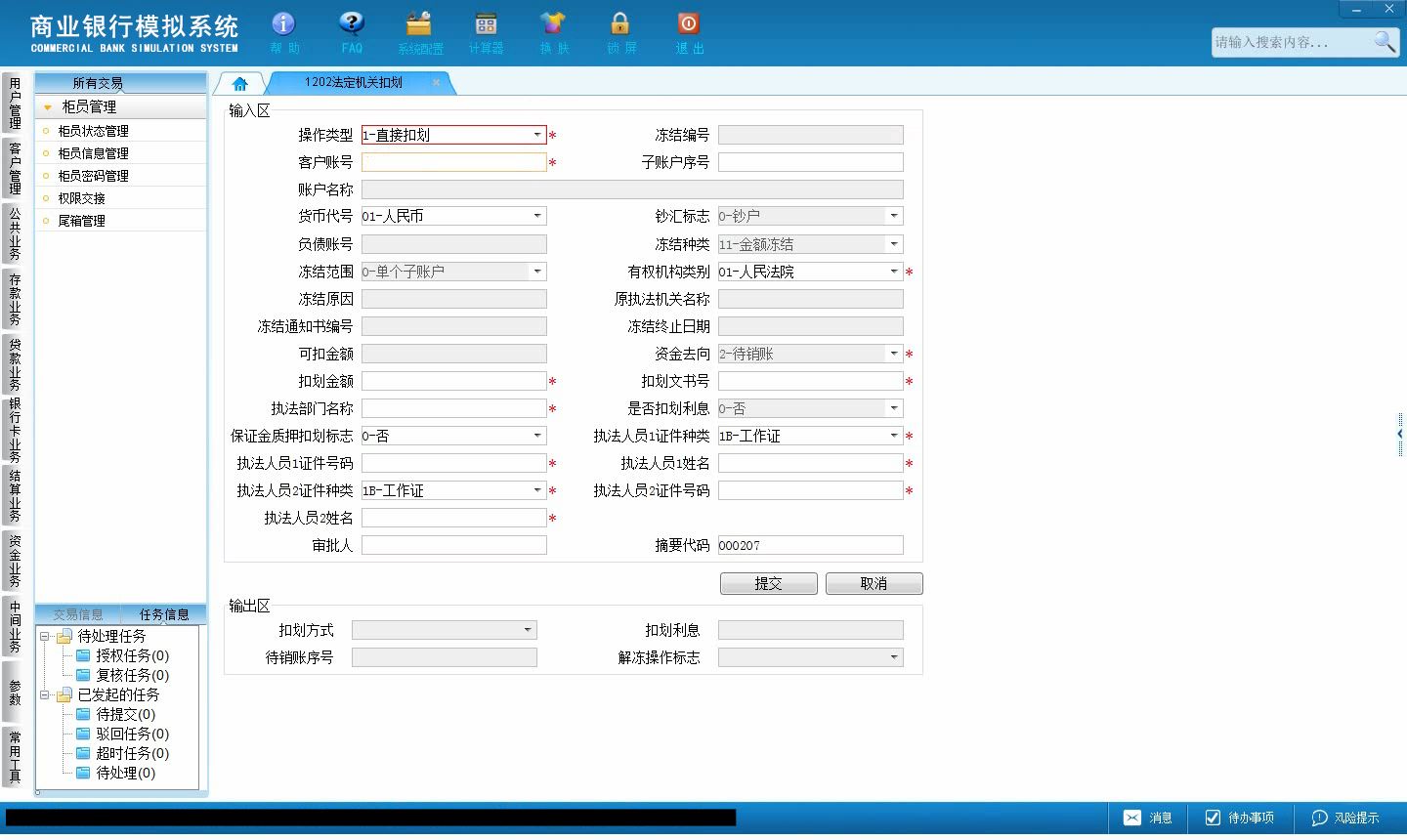Screen dimensions: 1407x840
Task: Open the 帮助 help icon
Action: 284,32
